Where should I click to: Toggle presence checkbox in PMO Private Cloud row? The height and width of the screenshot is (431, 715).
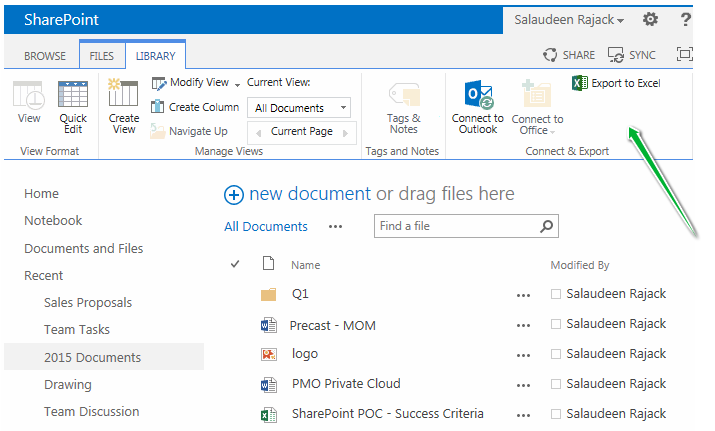pos(555,384)
